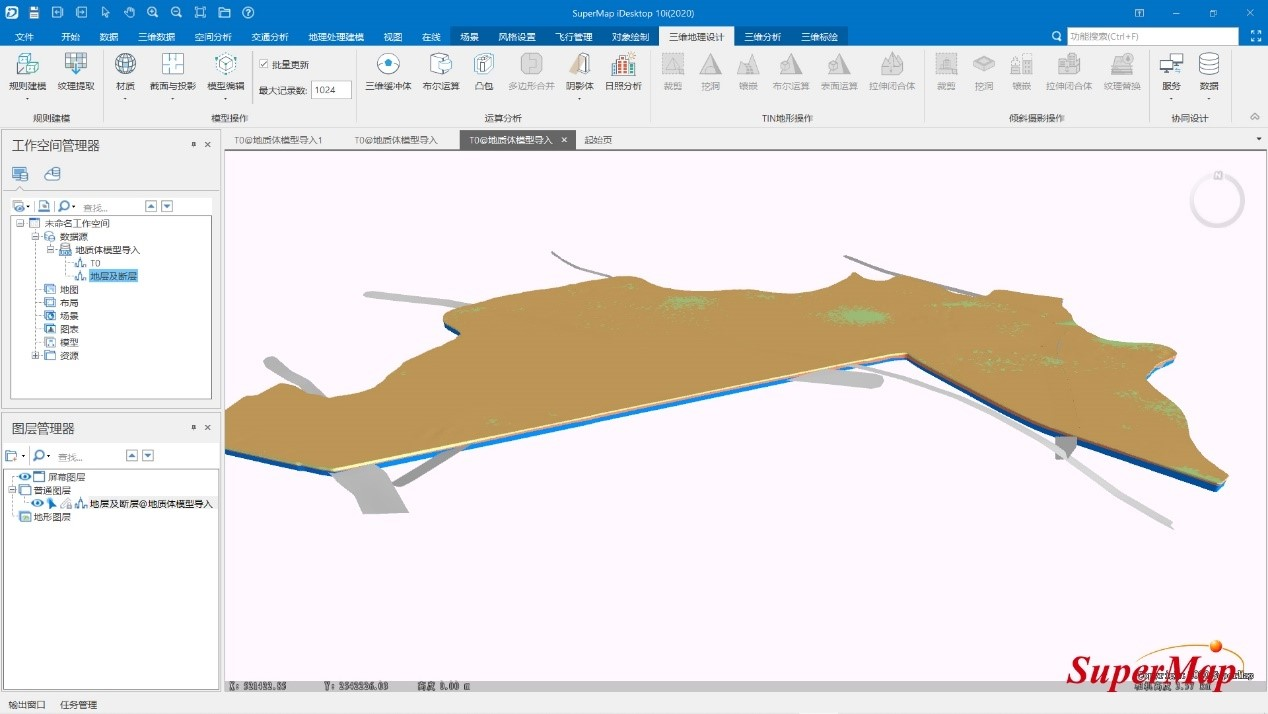Expand the 资源 tree node
The height and width of the screenshot is (714, 1268).
36,355
